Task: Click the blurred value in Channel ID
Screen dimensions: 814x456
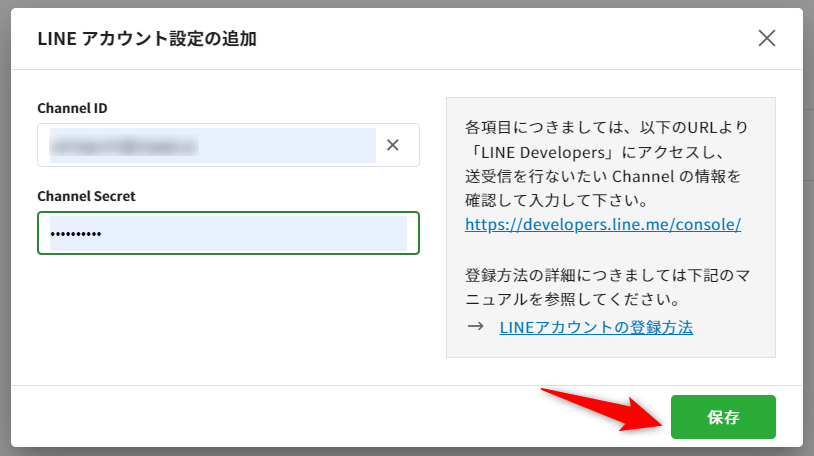Action: click(x=125, y=146)
